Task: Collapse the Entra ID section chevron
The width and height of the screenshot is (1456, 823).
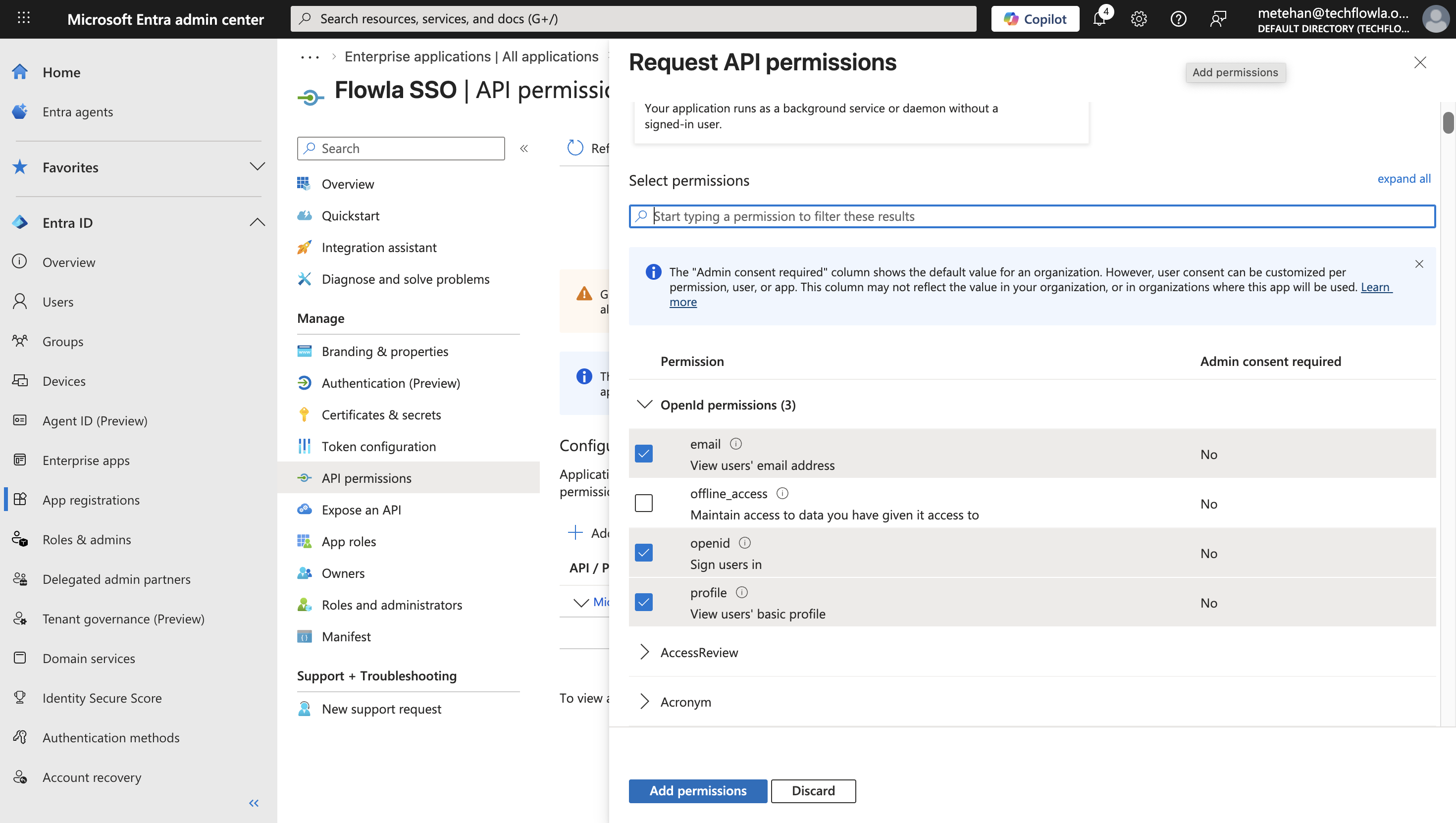Action: pyautogui.click(x=257, y=222)
